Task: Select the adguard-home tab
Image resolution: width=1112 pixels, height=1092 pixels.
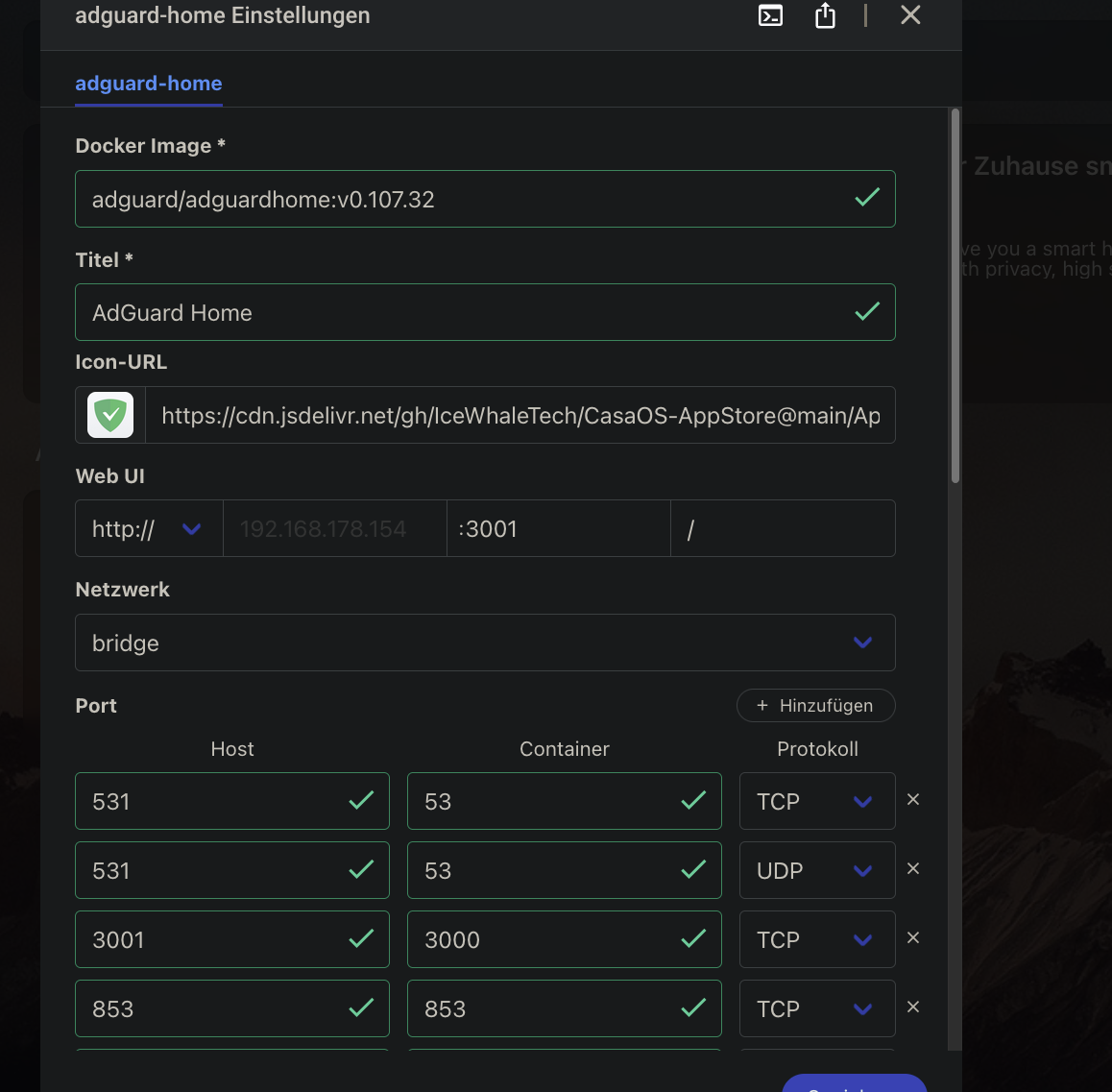Action: (148, 84)
